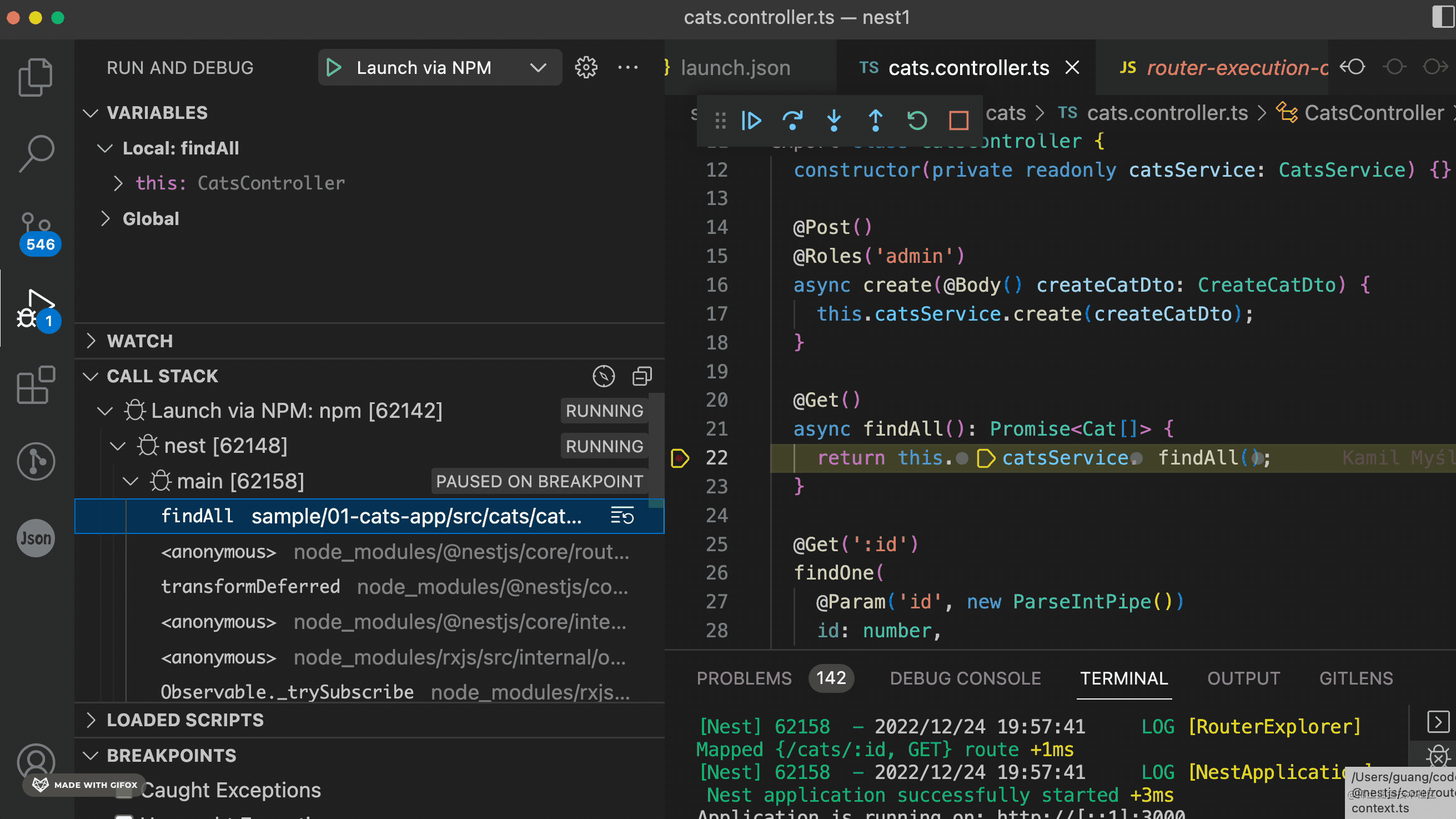
Task: Click the breakpoint marker on line 22
Action: [679, 458]
